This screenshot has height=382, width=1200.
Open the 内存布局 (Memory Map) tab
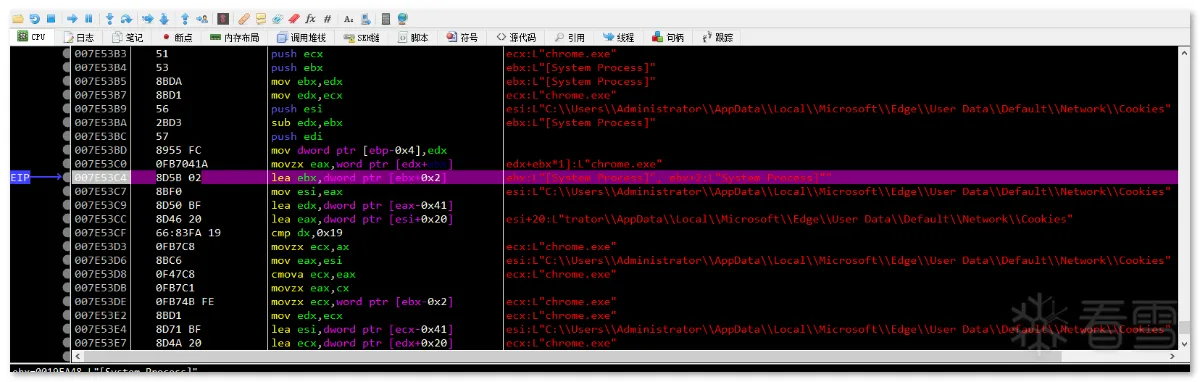235,37
